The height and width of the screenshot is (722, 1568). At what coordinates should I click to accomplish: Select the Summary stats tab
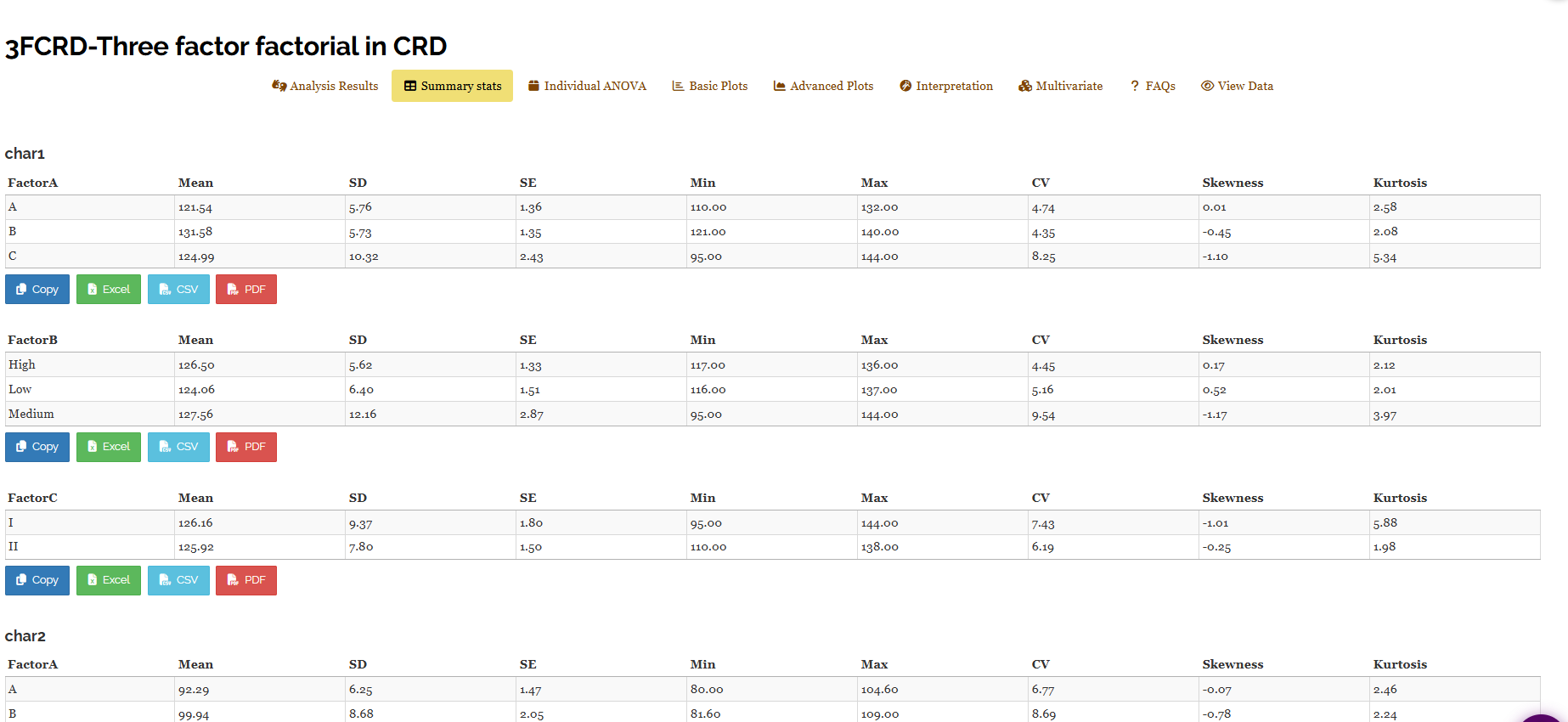click(x=452, y=86)
